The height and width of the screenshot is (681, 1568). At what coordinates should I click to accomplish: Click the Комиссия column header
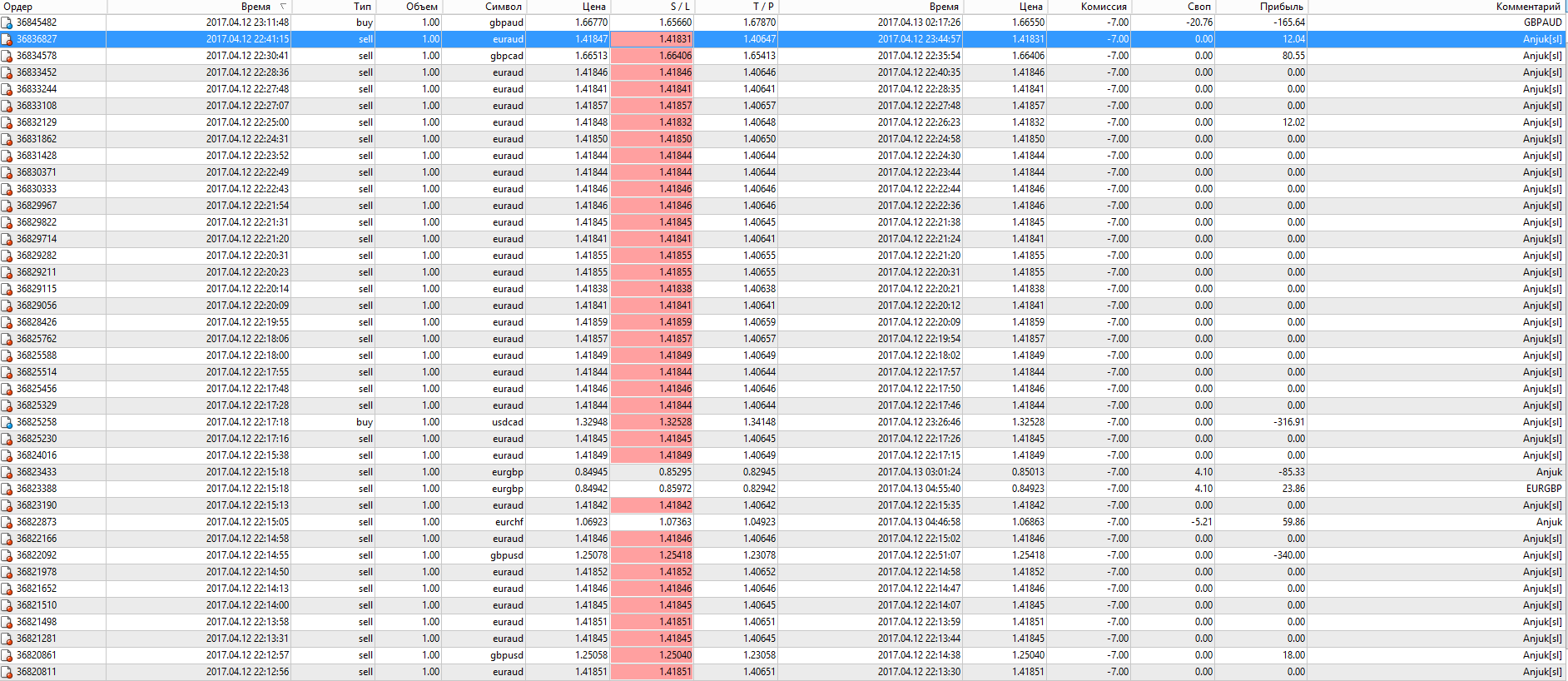1089,7
